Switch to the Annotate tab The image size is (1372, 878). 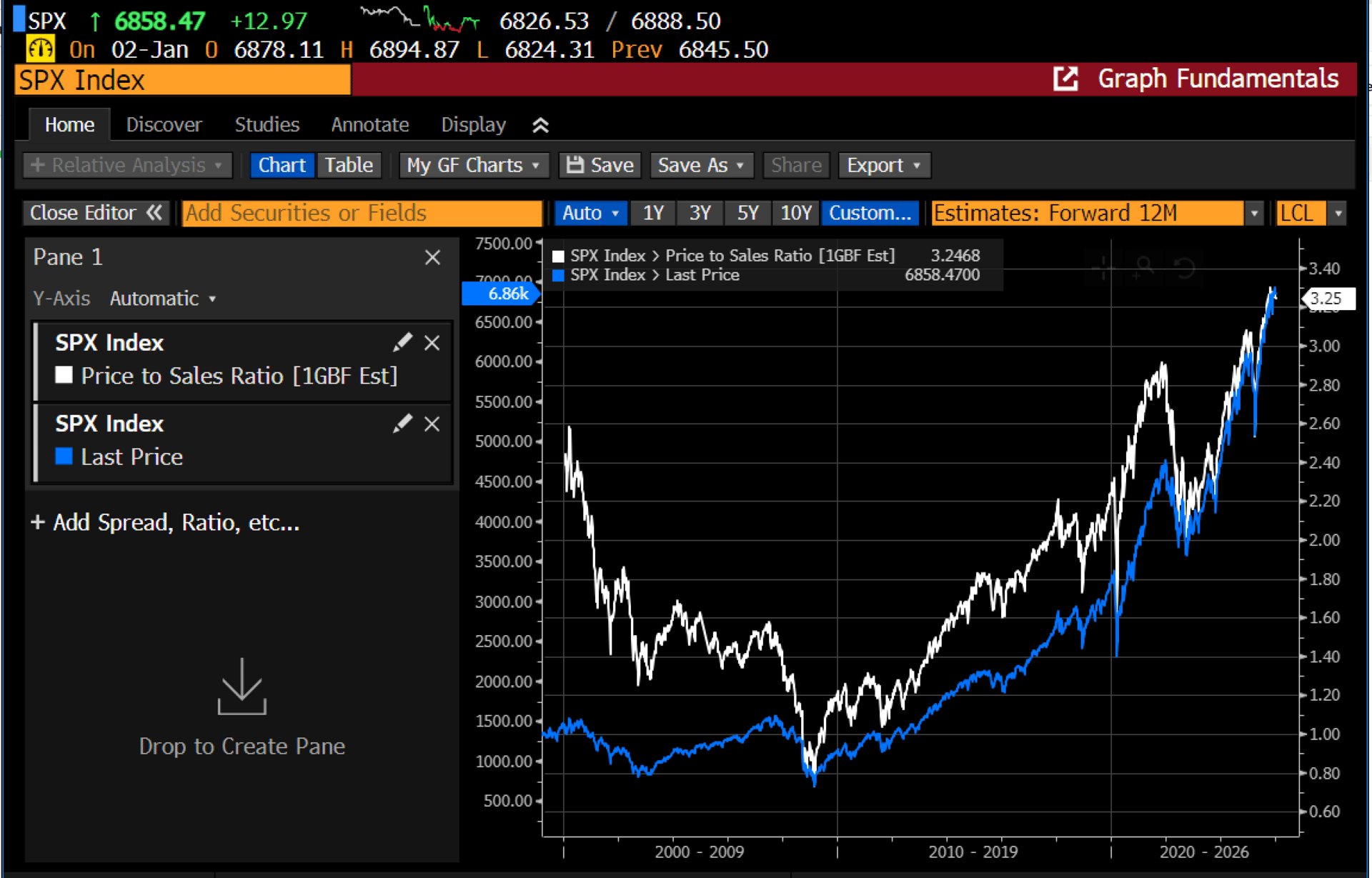(369, 125)
